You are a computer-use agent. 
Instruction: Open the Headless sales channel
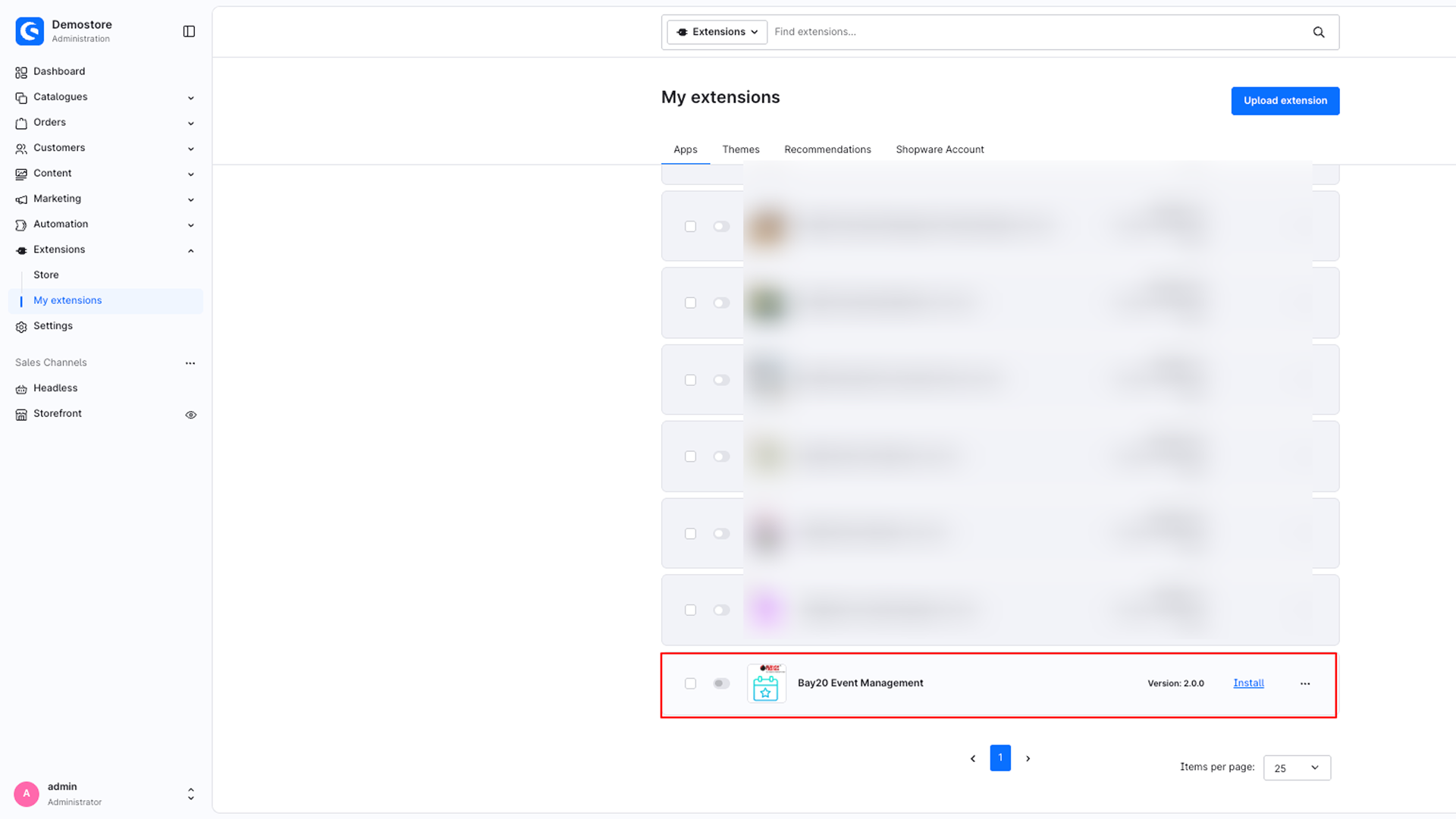click(55, 388)
